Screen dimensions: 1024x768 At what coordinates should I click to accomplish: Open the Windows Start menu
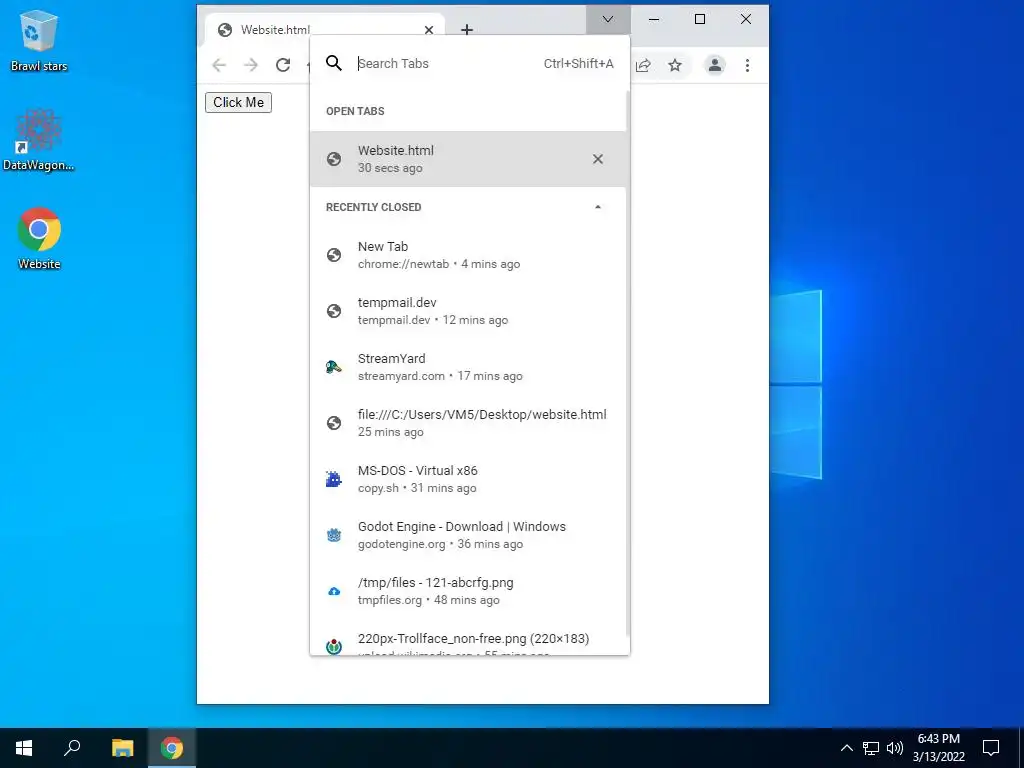tap(24, 748)
